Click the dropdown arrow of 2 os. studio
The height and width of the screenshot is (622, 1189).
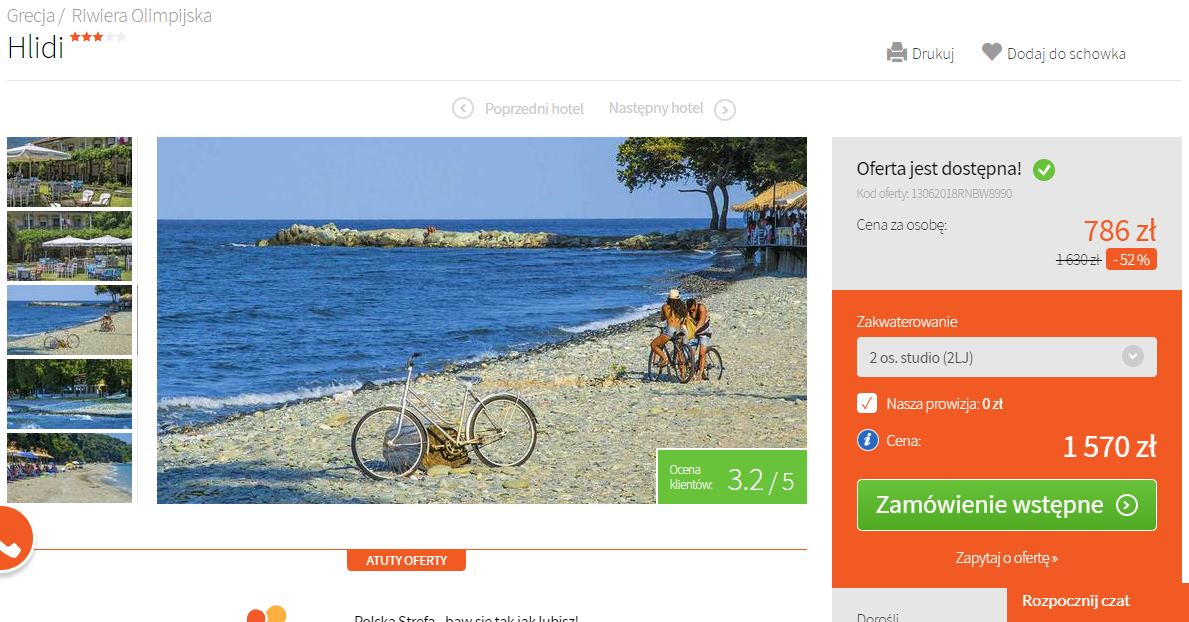[x=1133, y=357]
